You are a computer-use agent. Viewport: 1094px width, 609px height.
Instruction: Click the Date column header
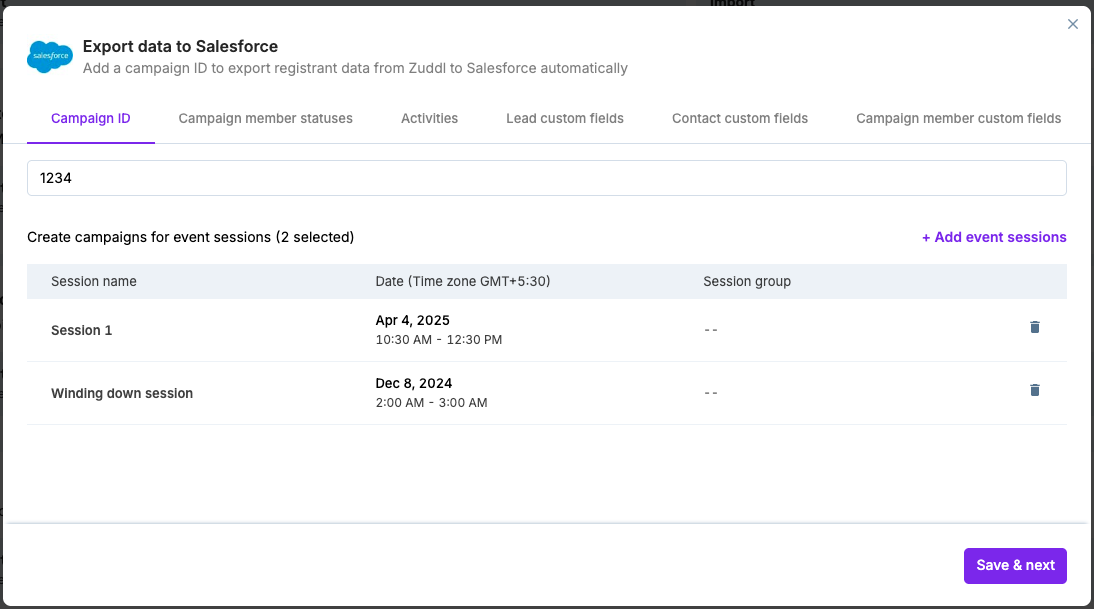462,281
